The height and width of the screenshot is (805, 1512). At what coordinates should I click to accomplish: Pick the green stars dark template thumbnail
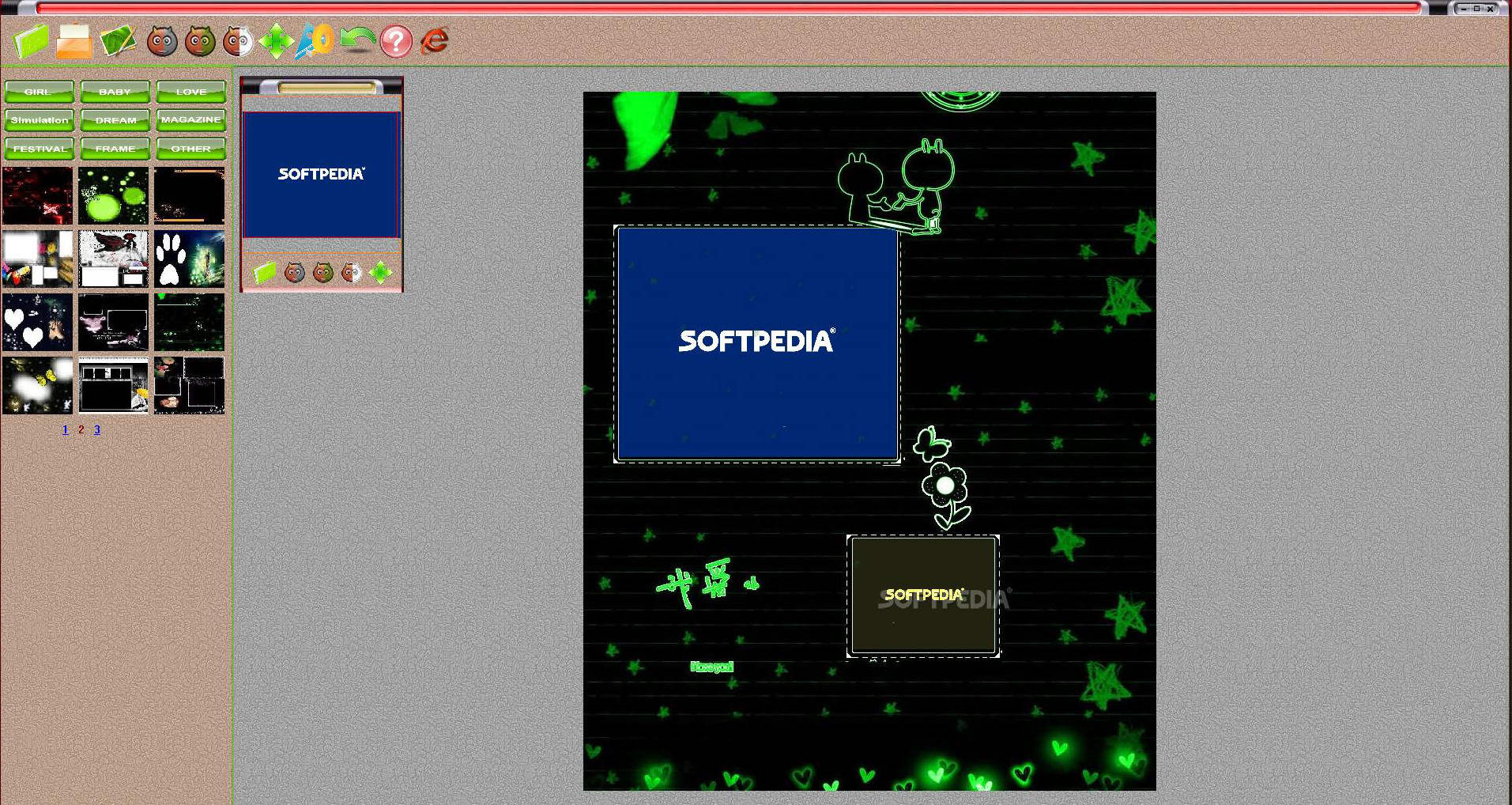189,322
